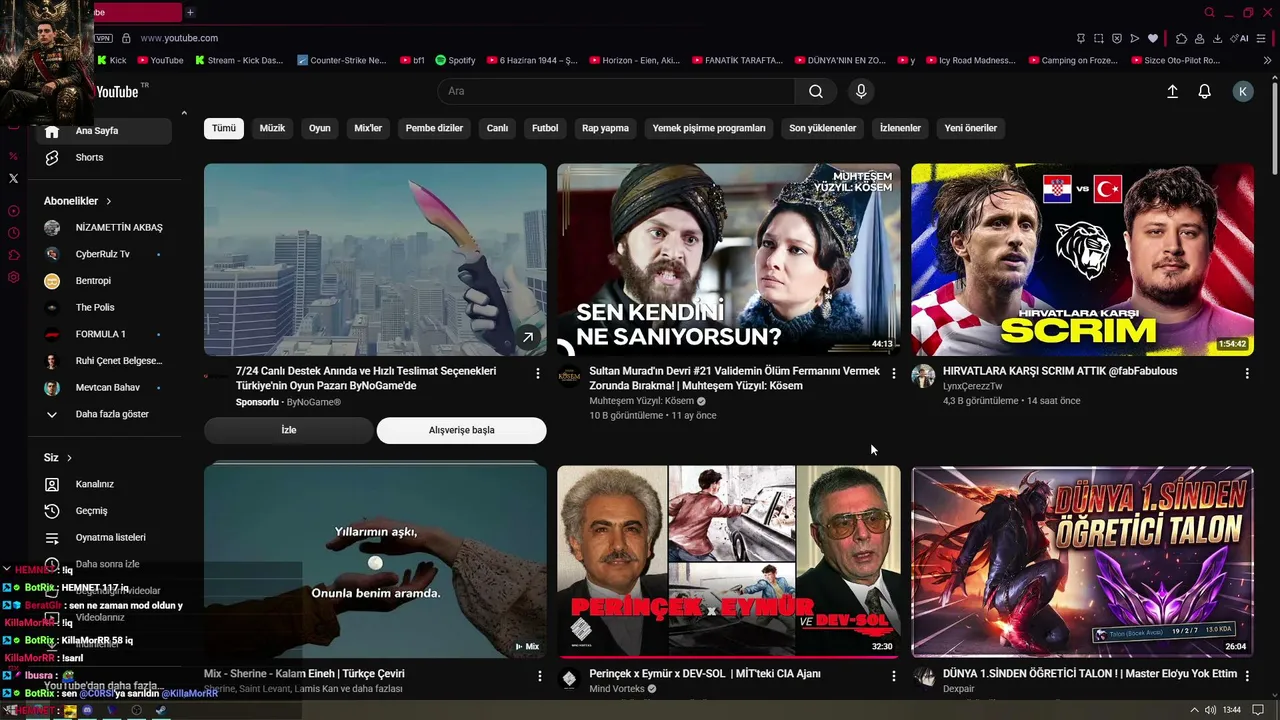Open the Kick bookmark in bookmarks bar
The width and height of the screenshot is (1280, 720).
pos(112,60)
